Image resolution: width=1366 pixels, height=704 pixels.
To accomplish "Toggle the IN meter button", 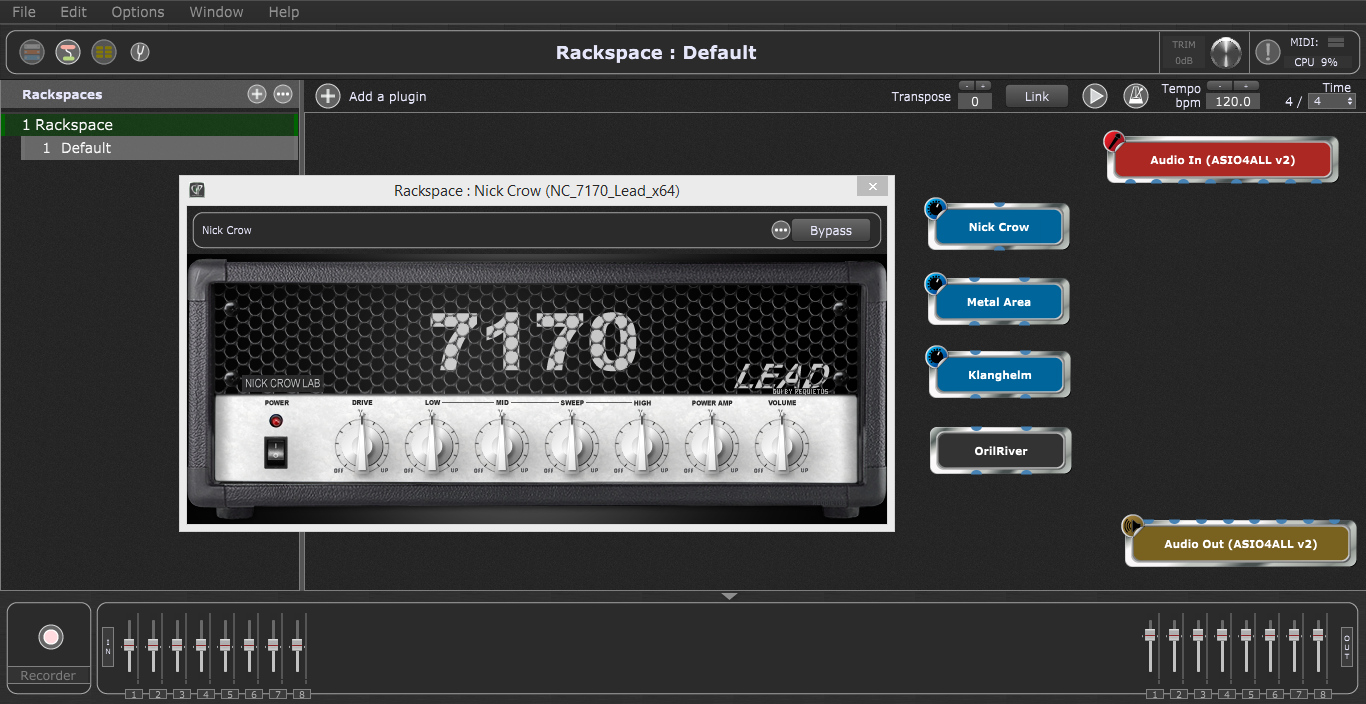I will click(108, 646).
